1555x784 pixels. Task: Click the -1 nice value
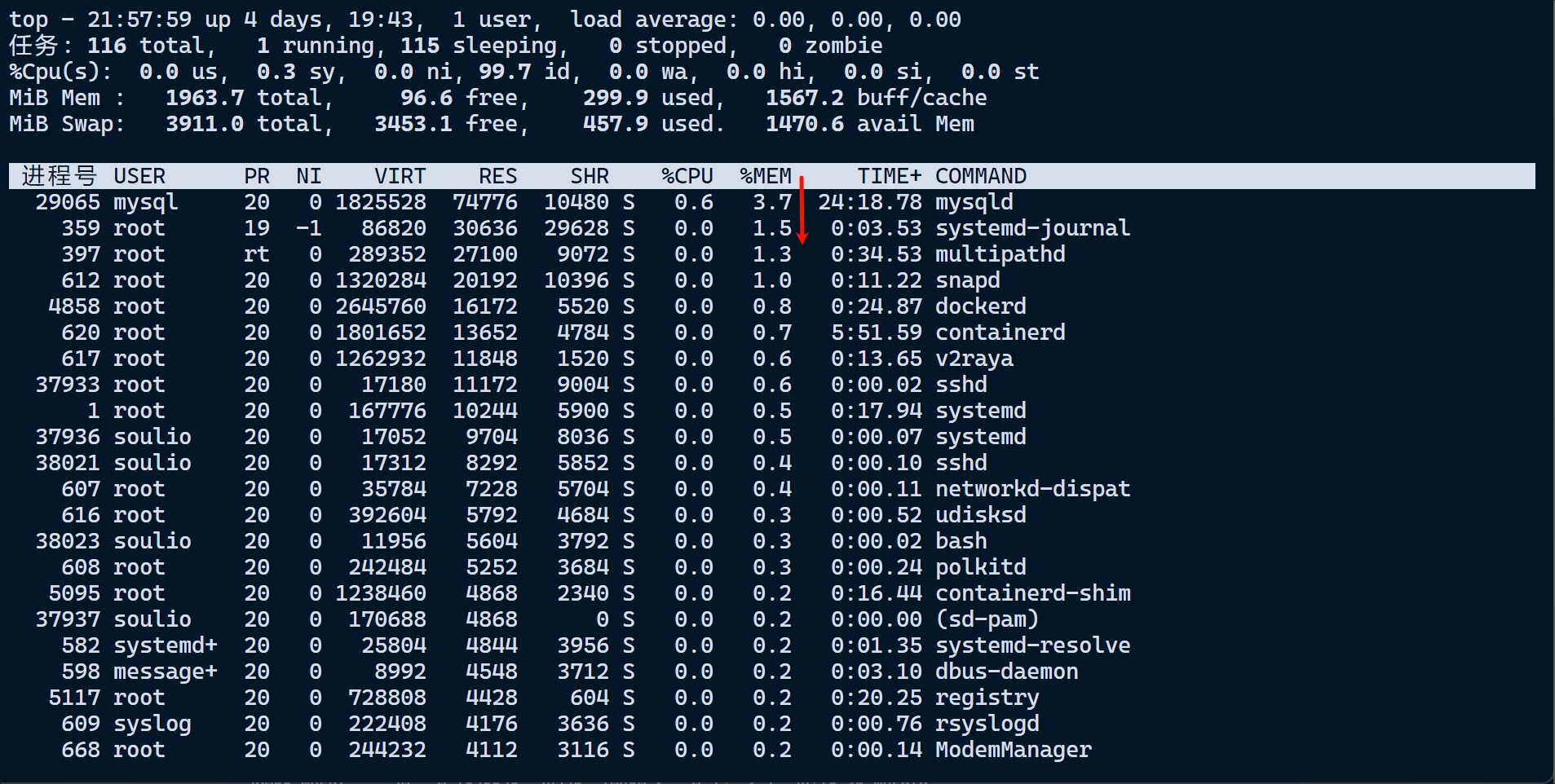point(308,228)
